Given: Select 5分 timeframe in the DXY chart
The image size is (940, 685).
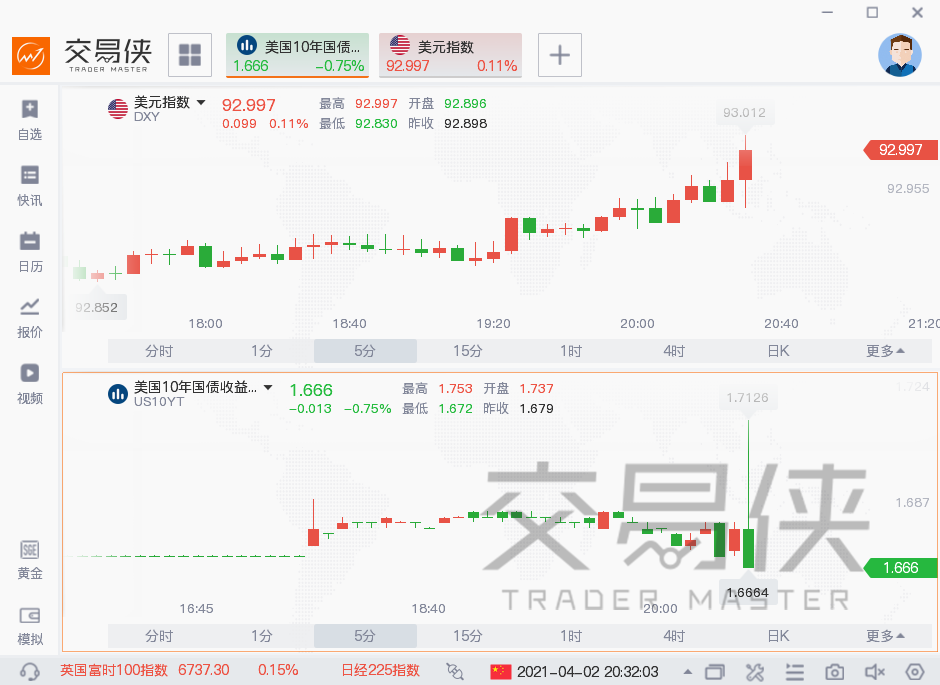Looking at the screenshot, I should 365,351.
